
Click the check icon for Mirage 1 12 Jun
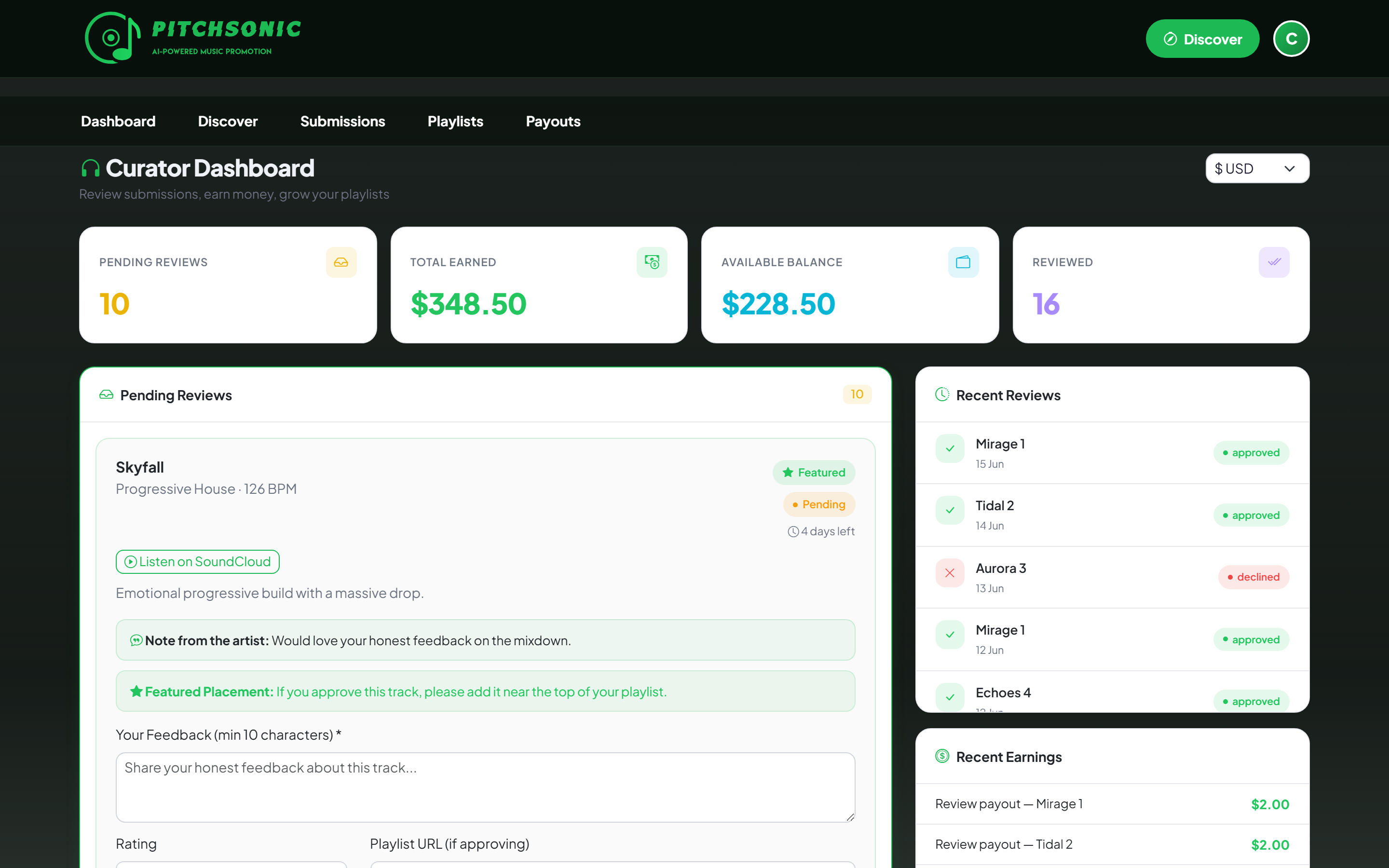(950, 635)
